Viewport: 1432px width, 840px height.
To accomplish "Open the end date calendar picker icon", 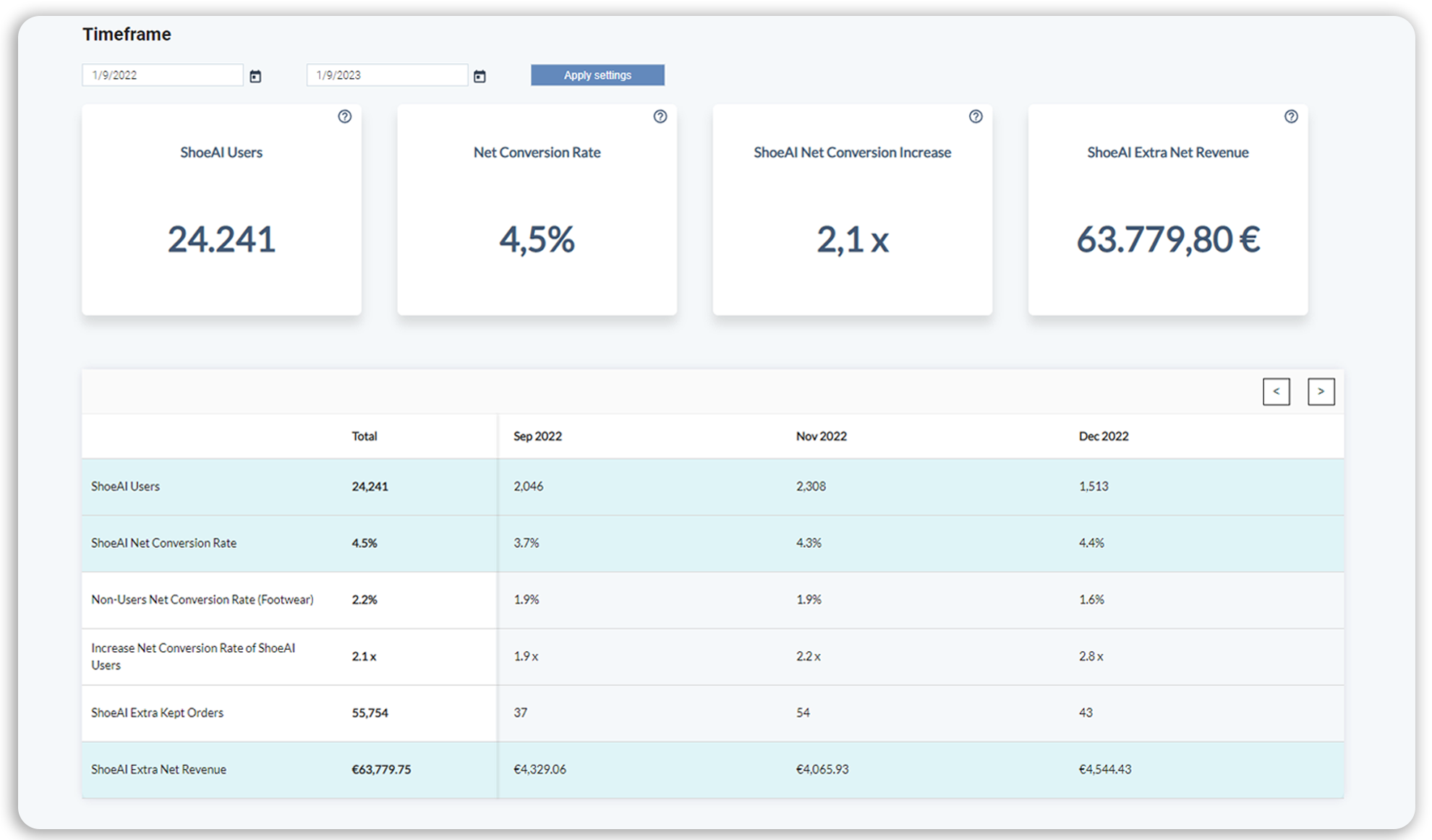I will (x=480, y=76).
